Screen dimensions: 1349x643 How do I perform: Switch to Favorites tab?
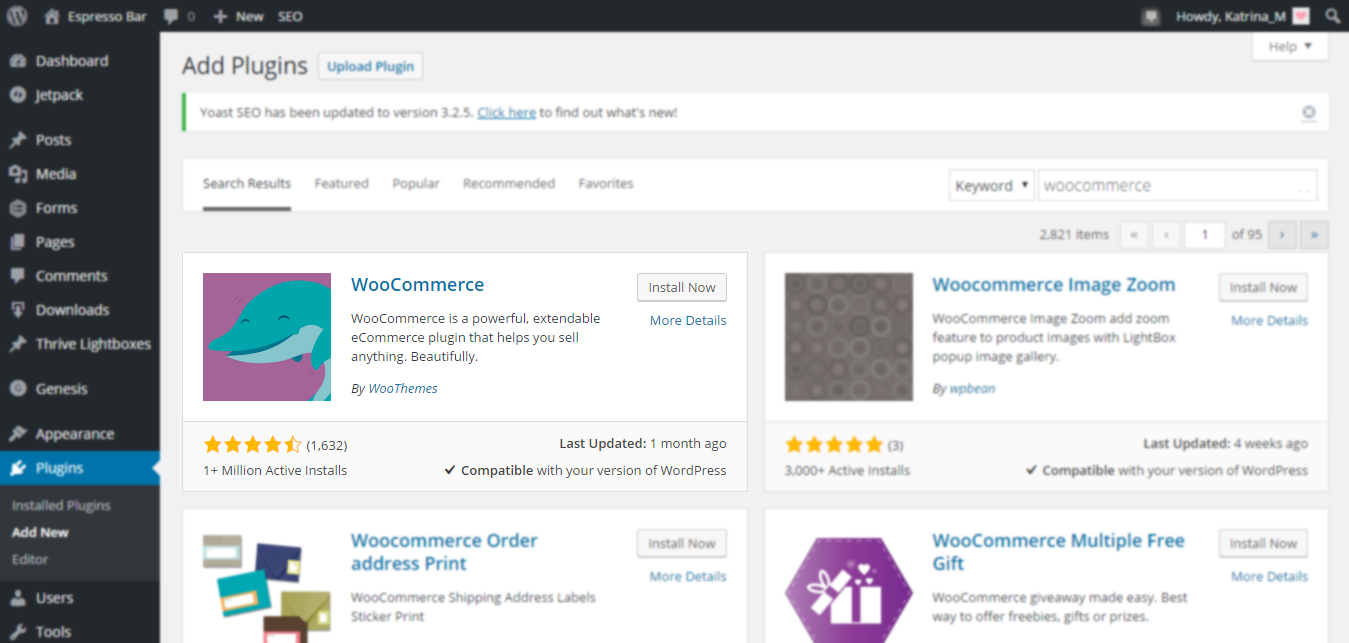(x=606, y=184)
